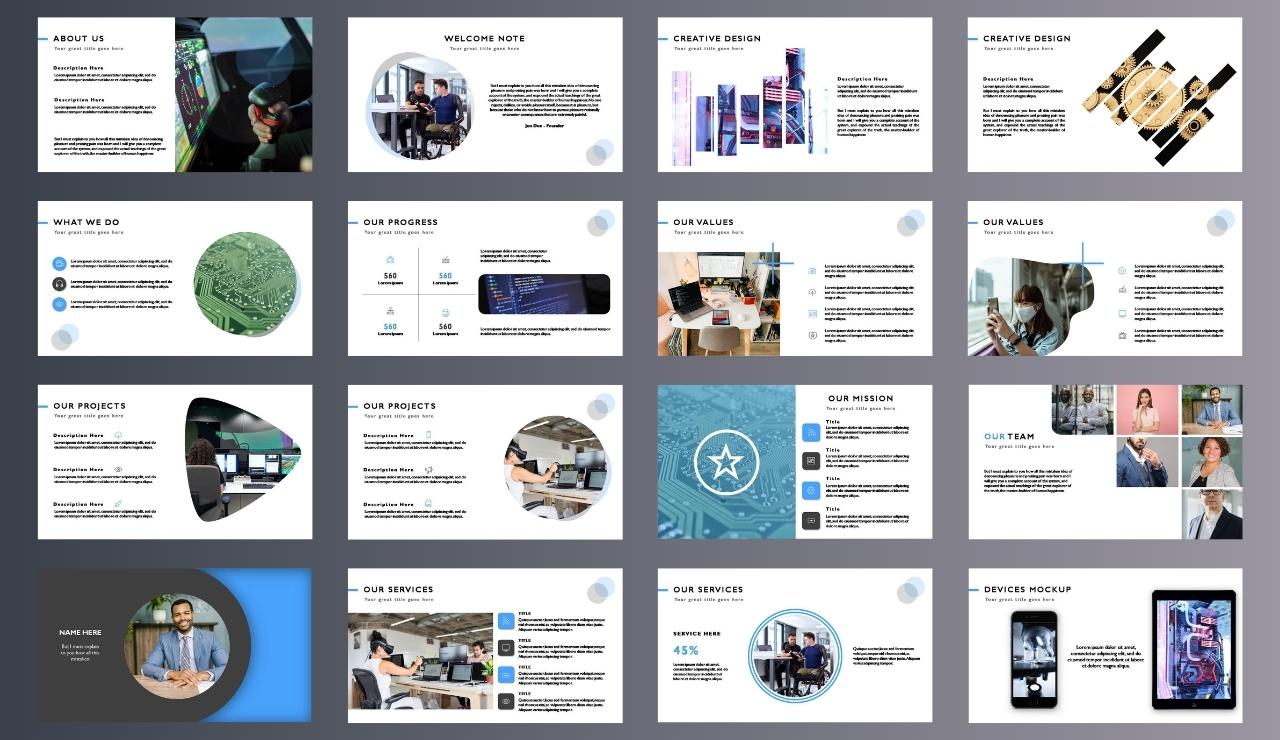Viewport: 1280px width, 740px height.
Task: Select the blue layered-lines icon atop the Services list
Action: 506,621
